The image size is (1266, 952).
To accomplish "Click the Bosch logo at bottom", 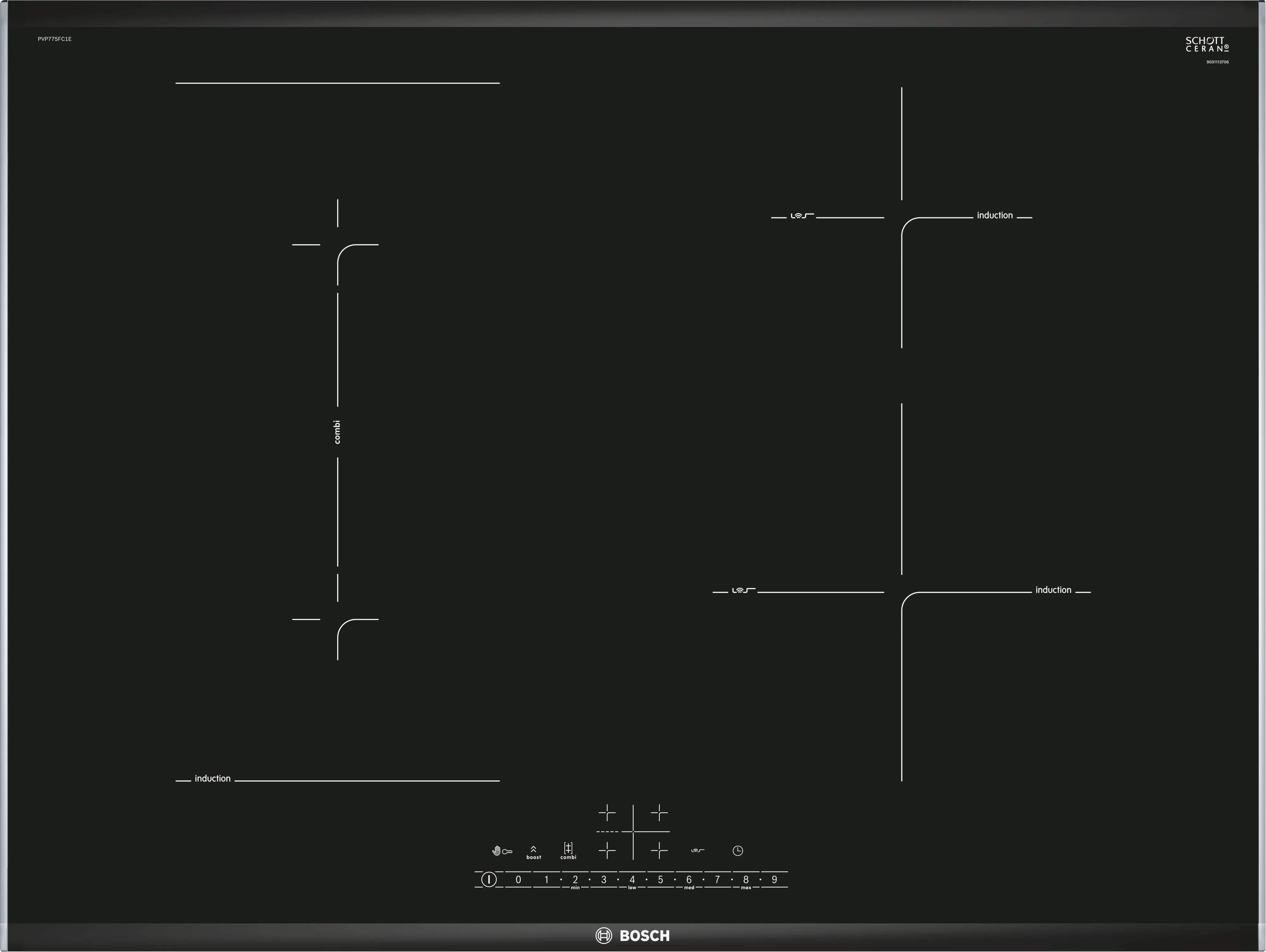I will click(632, 936).
